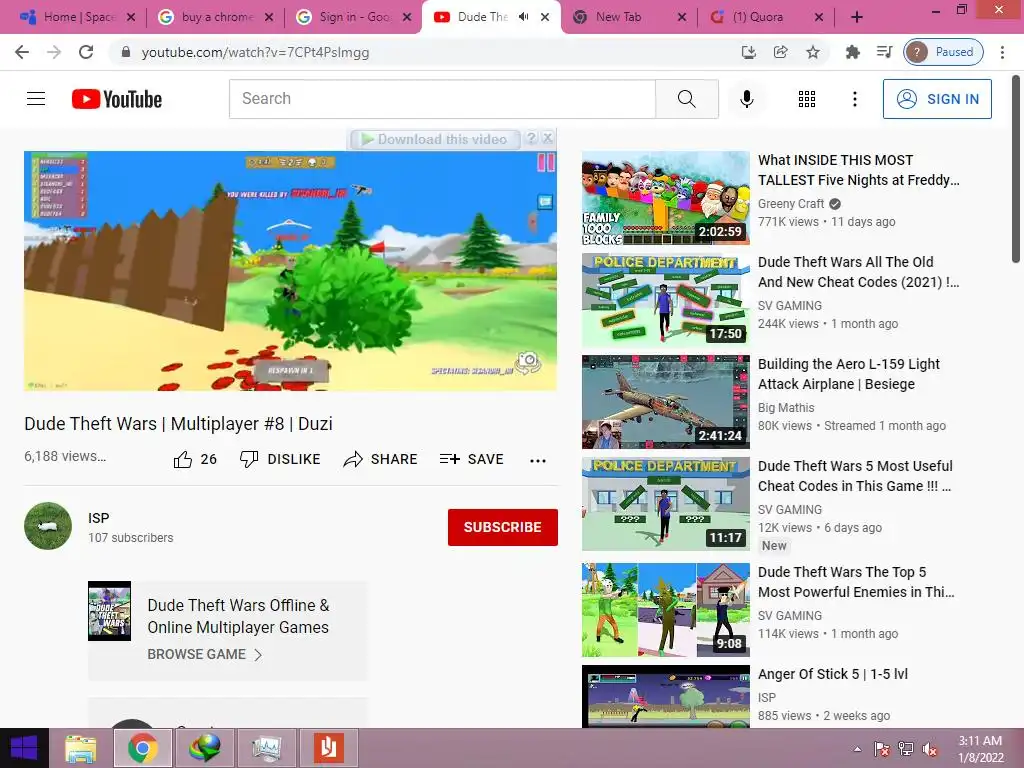
Task: Click the 6,188 views text
Action: coord(65,456)
